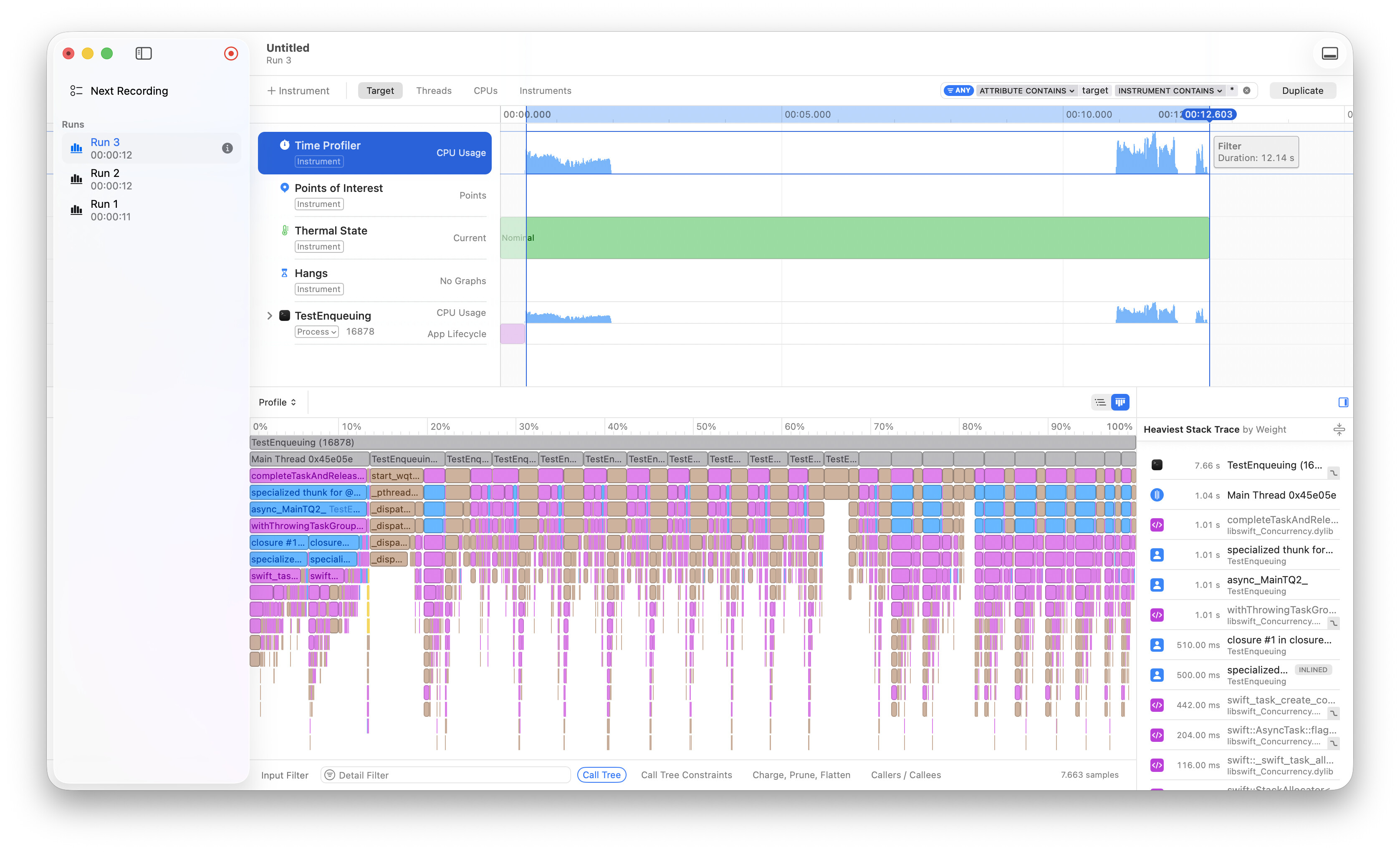This screenshot has width=1400, height=852.
Task: Click the Heaviest Stack Trace collapse icon
Action: click(x=1339, y=429)
